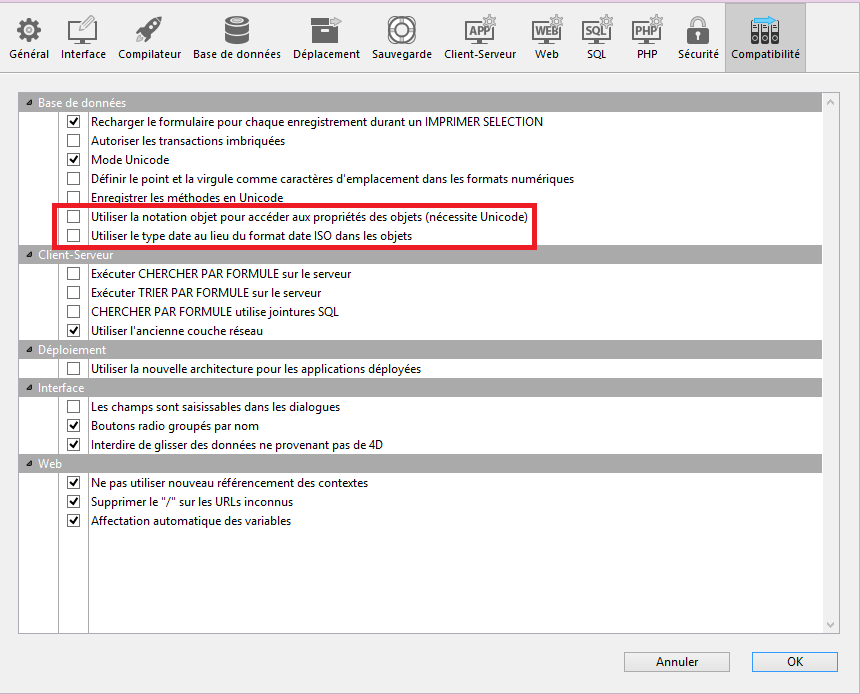Image resolution: width=860 pixels, height=694 pixels.
Task: Open the SQL settings icon
Action: click(x=597, y=30)
